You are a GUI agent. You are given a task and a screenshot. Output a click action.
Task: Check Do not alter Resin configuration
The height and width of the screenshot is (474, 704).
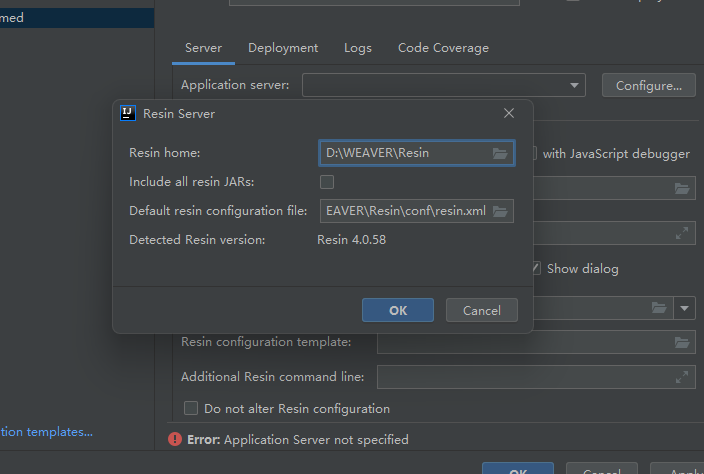click(x=191, y=408)
